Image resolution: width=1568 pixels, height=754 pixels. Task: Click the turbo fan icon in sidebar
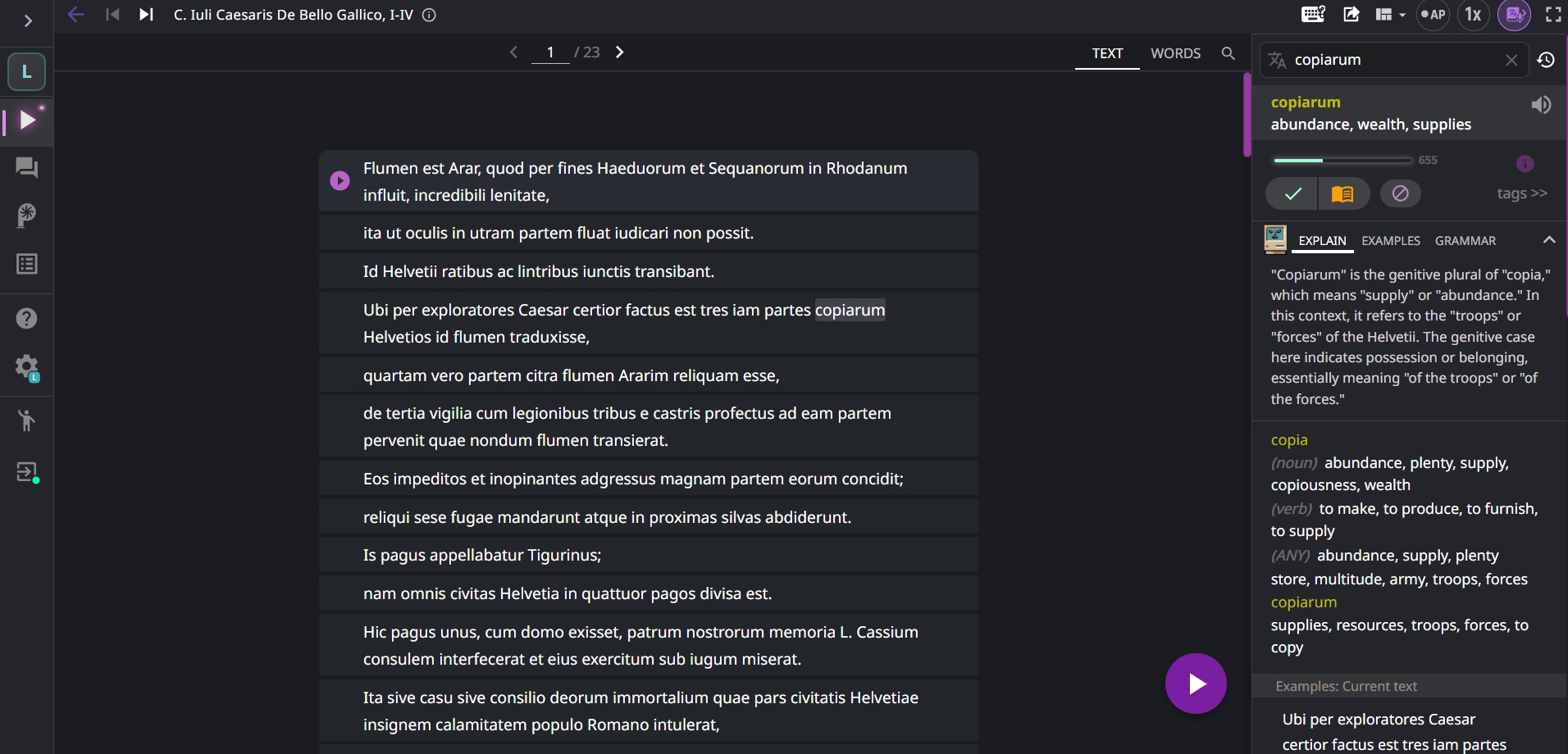pos(26,216)
